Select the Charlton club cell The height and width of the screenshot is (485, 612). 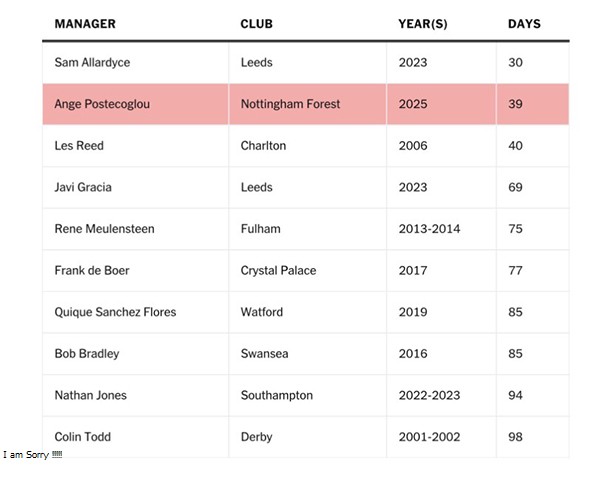[x=263, y=146]
